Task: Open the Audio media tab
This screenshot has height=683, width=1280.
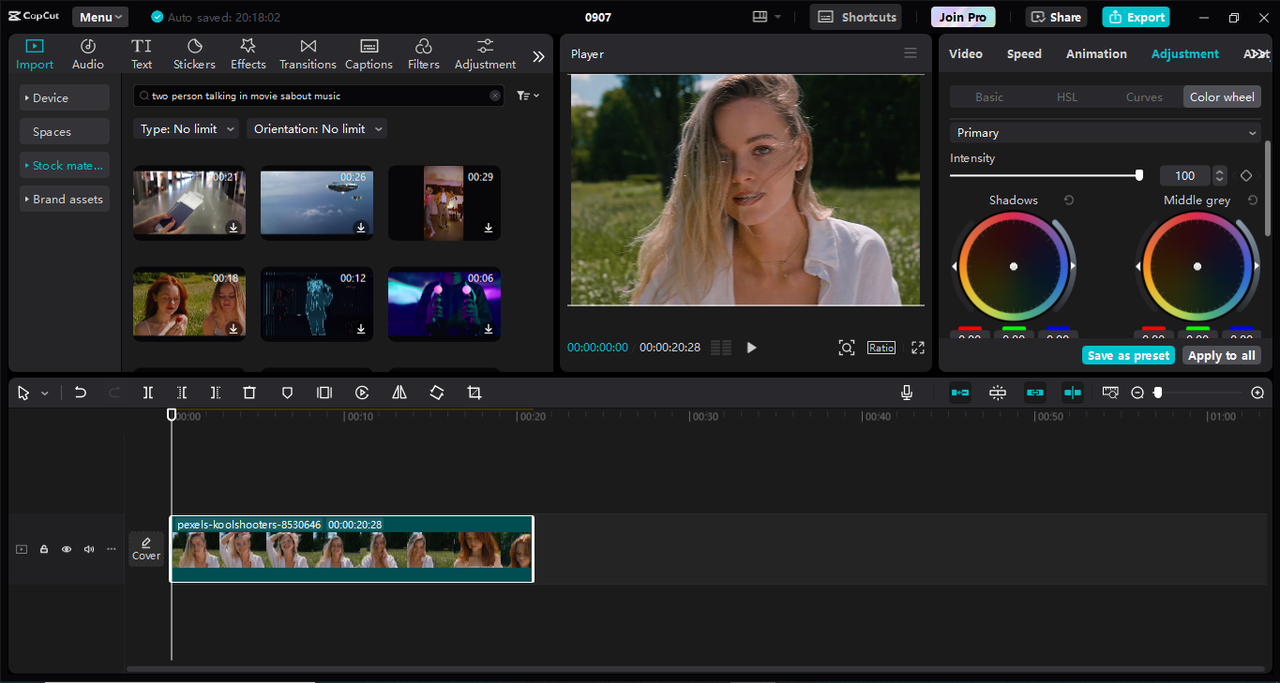Action: pyautogui.click(x=87, y=54)
